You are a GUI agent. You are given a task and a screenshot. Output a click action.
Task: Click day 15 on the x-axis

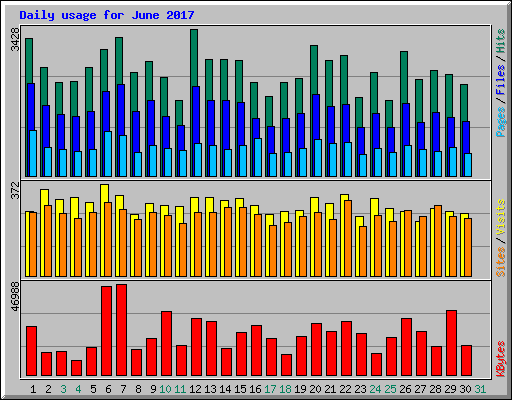click(240, 389)
